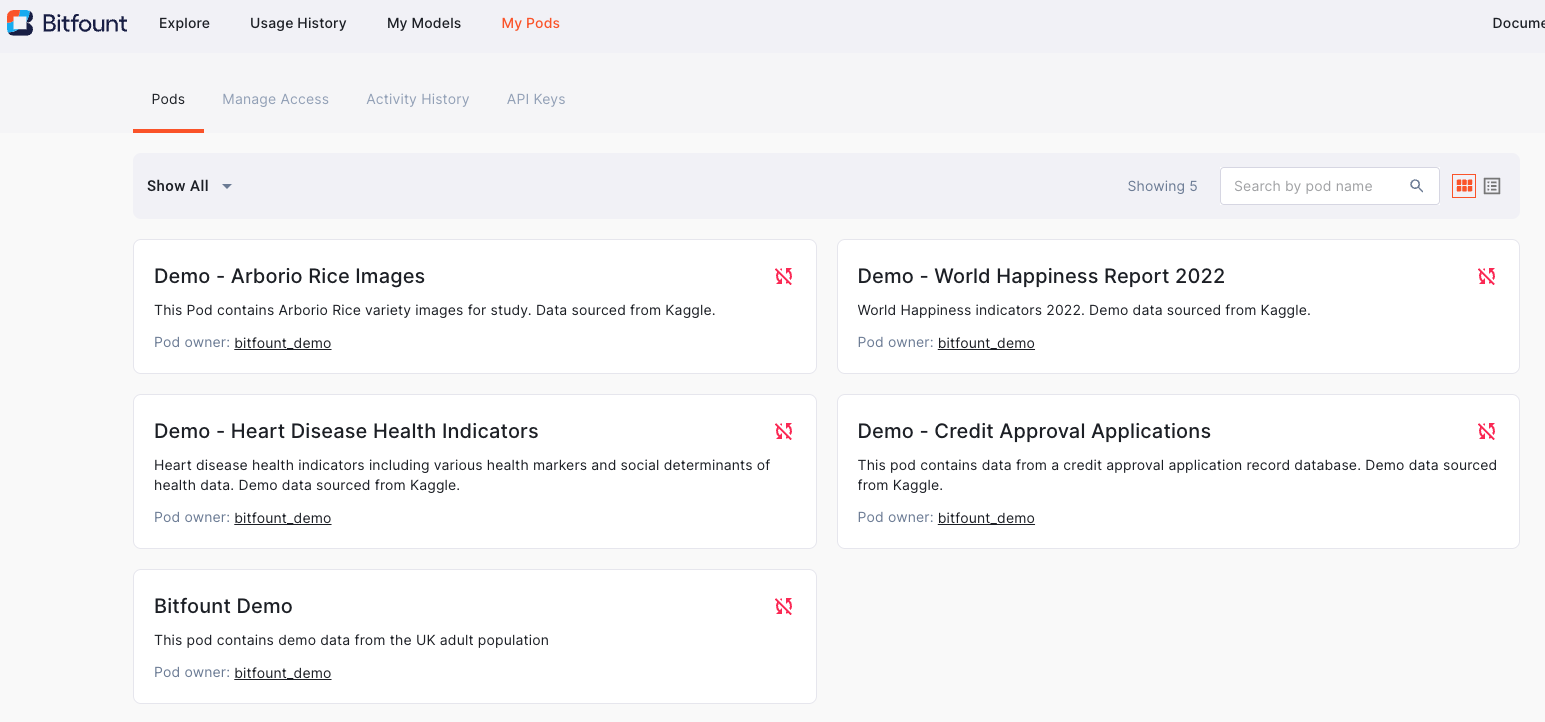Viewport: 1545px width, 722px height.
Task: Click bitfount_demo owner link on Credit Approval pod
Action: tap(986, 518)
